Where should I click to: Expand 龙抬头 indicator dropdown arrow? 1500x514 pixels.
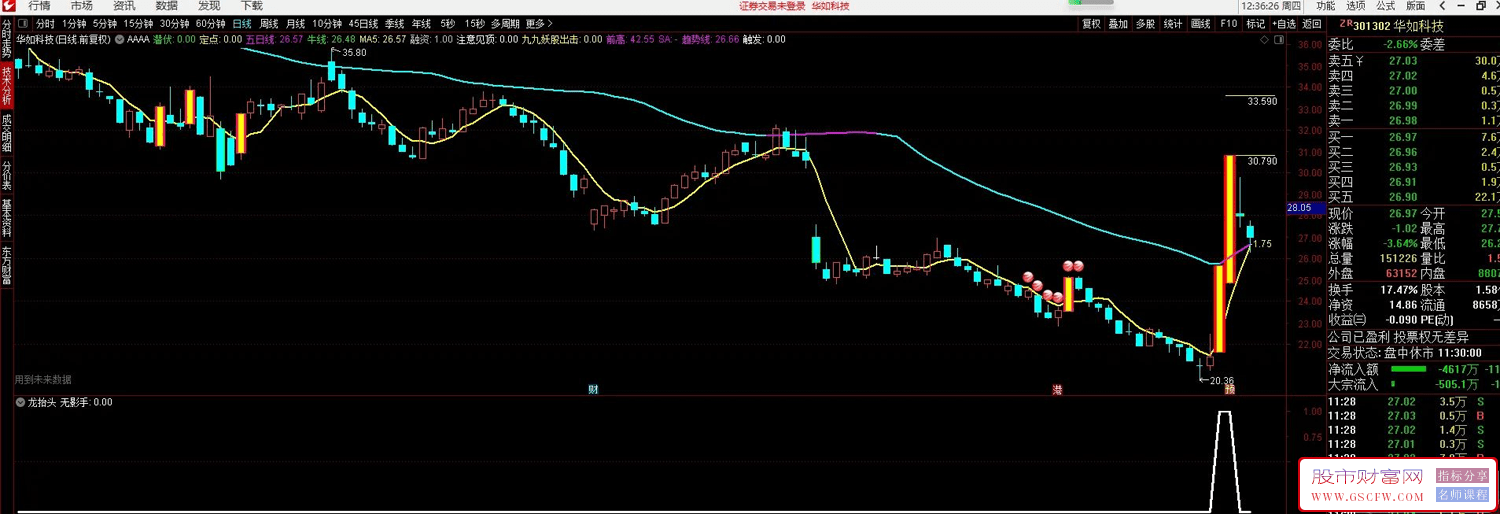pos(21,402)
